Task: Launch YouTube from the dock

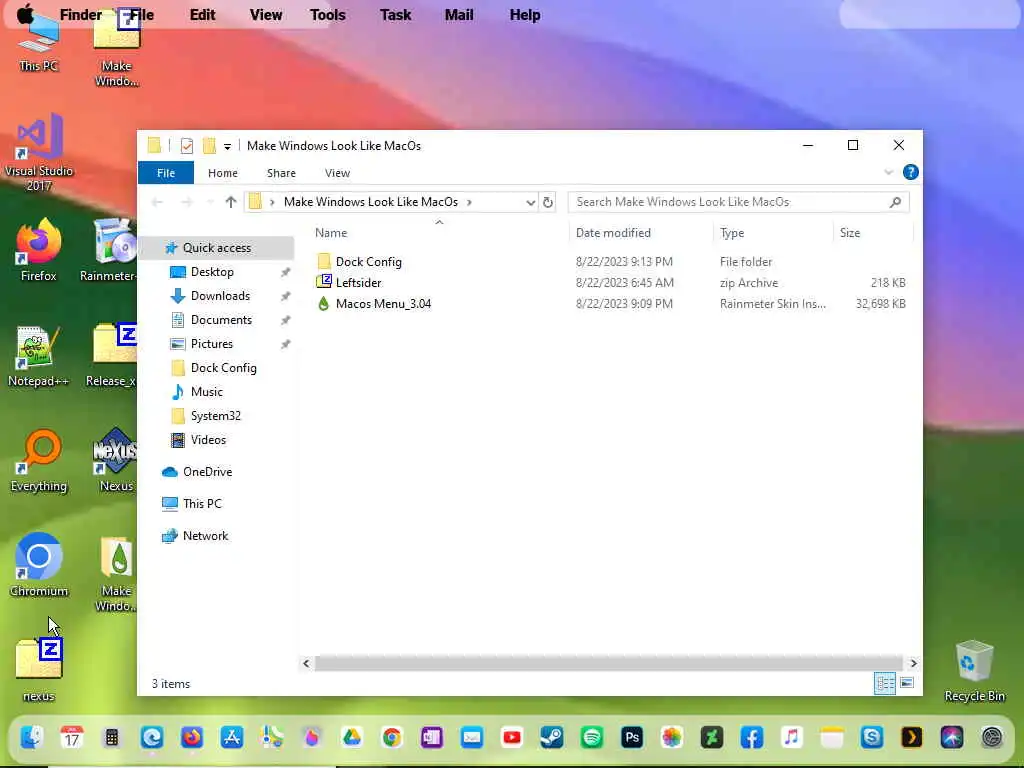Action: [512, 737]
